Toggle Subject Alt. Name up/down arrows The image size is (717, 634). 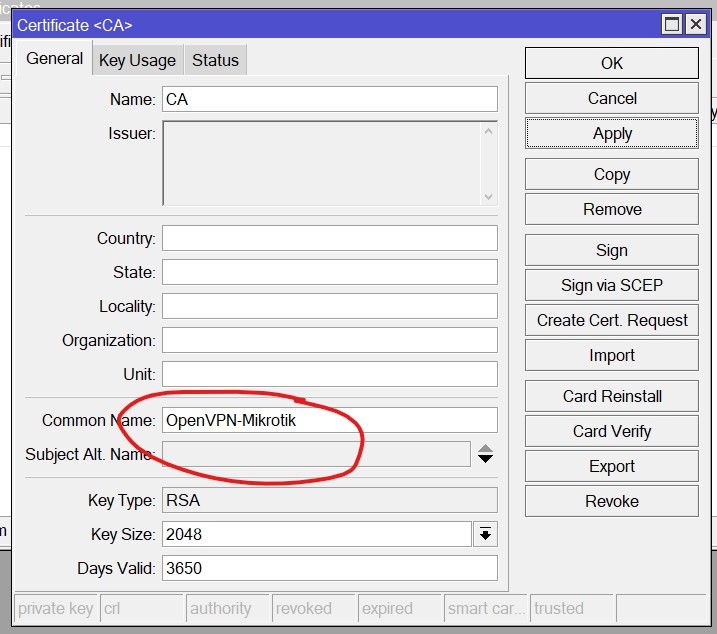tap(485, 454)
